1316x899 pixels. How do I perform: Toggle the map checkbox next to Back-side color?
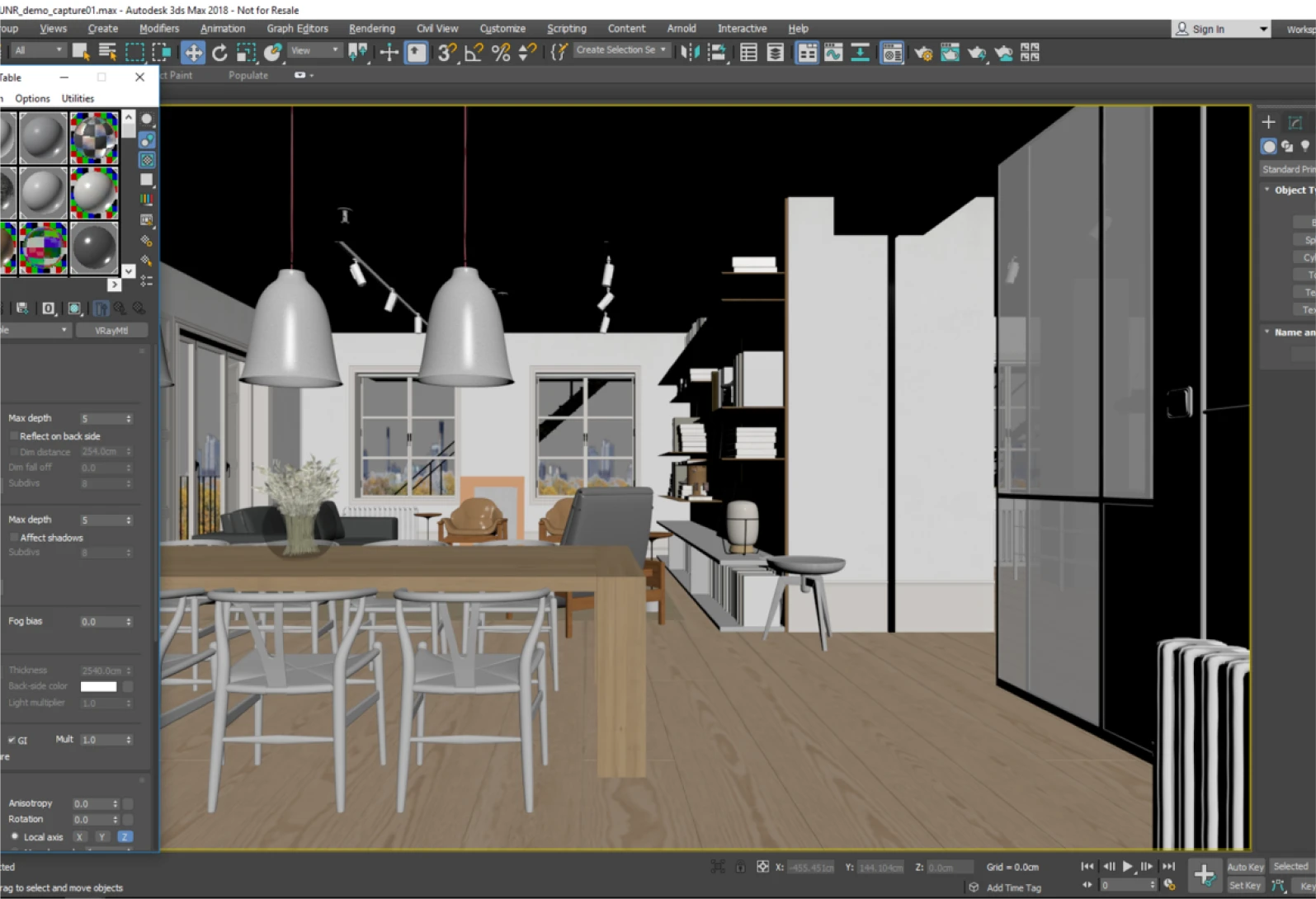coord(128,686)
